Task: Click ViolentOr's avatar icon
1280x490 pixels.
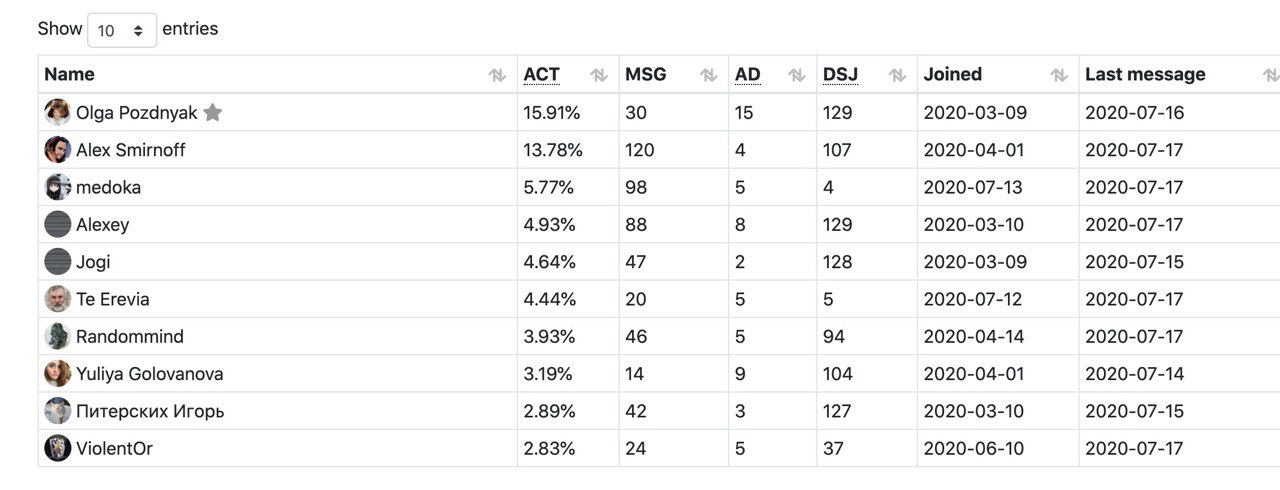Action: [x=57, y=448]
